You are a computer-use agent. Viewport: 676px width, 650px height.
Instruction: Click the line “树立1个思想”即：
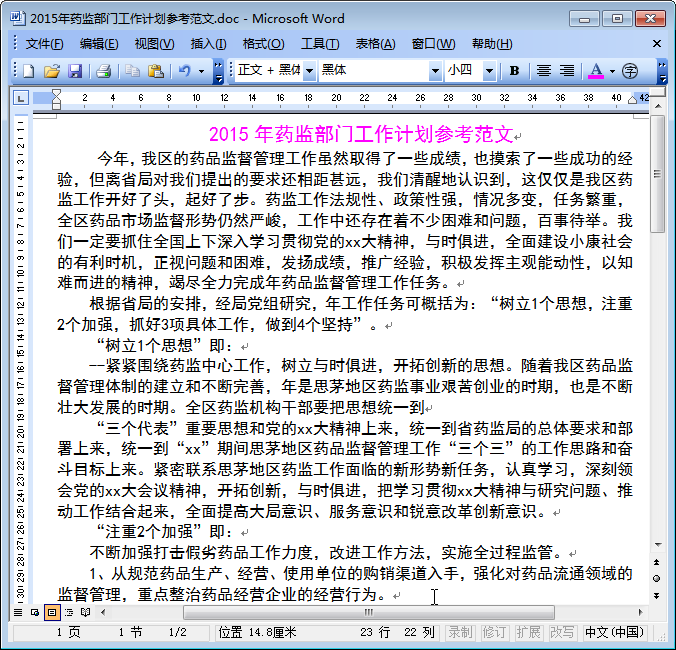165,346
